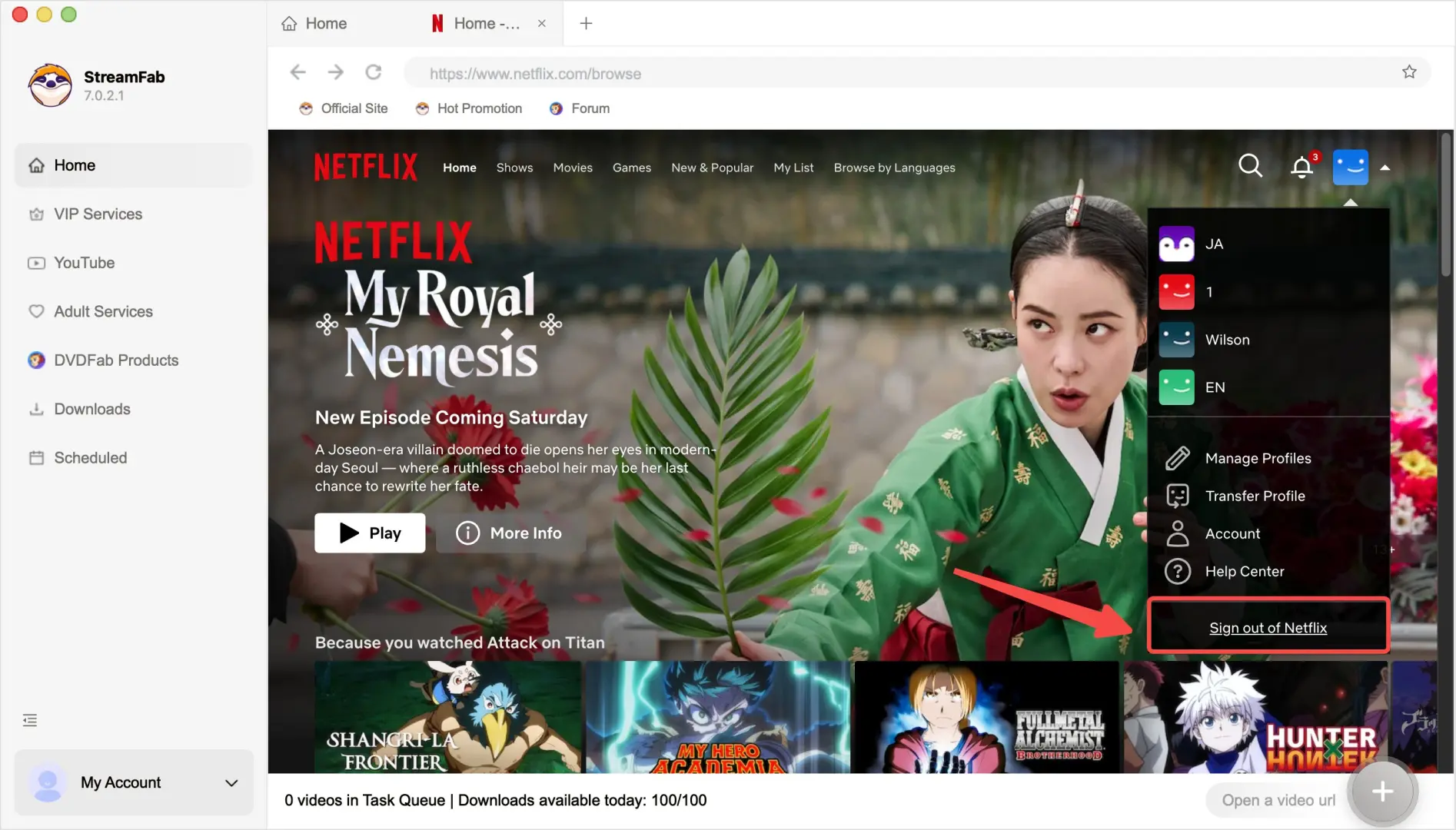
Task: Open Netflix notifications bell icon
Action: (1302, 167)
